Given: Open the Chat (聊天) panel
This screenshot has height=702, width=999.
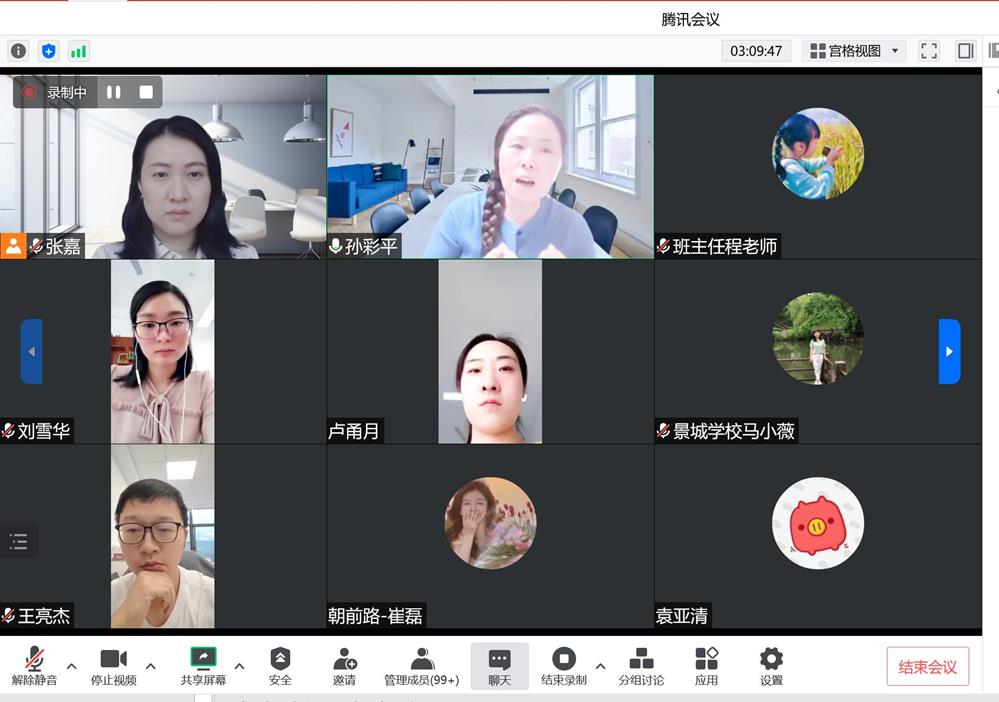Looking at the screenshot, I should (499, 666).
